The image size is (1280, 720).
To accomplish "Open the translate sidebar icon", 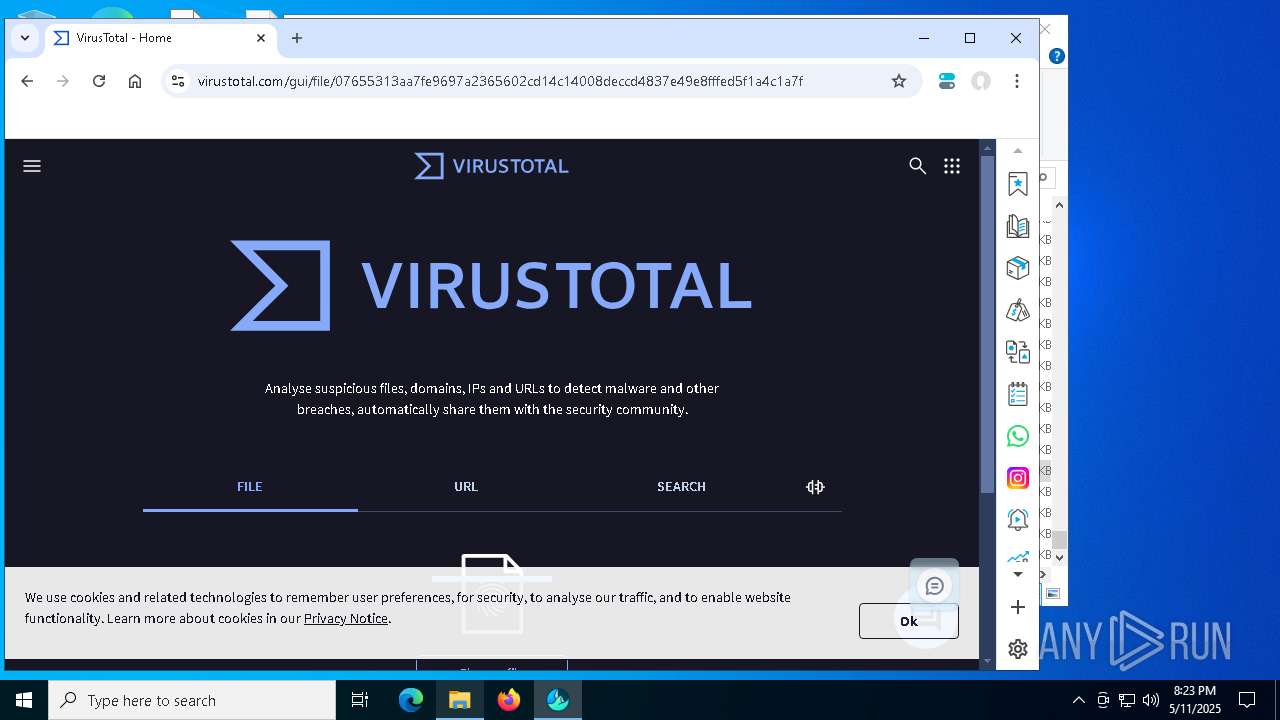I will [1018, 352].
